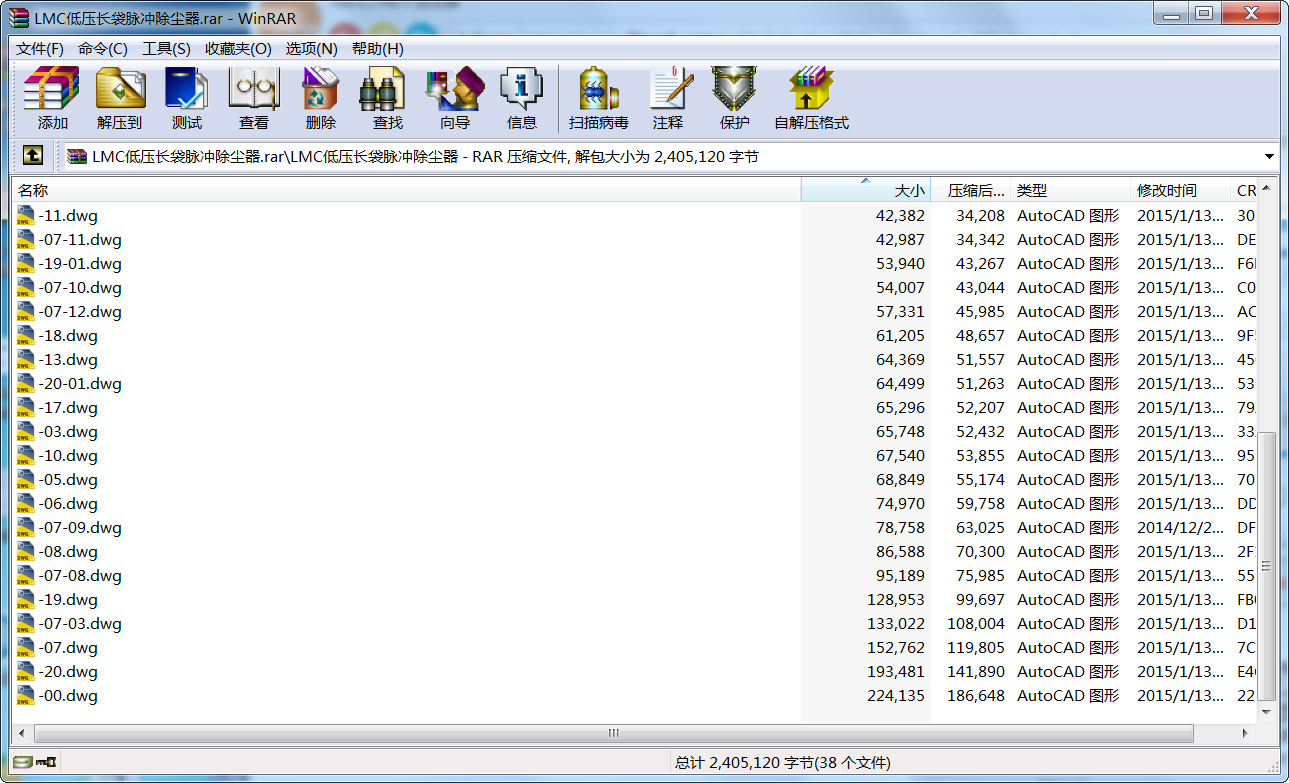
Task: Click the archive path address field
Action: tap(660, 156)
